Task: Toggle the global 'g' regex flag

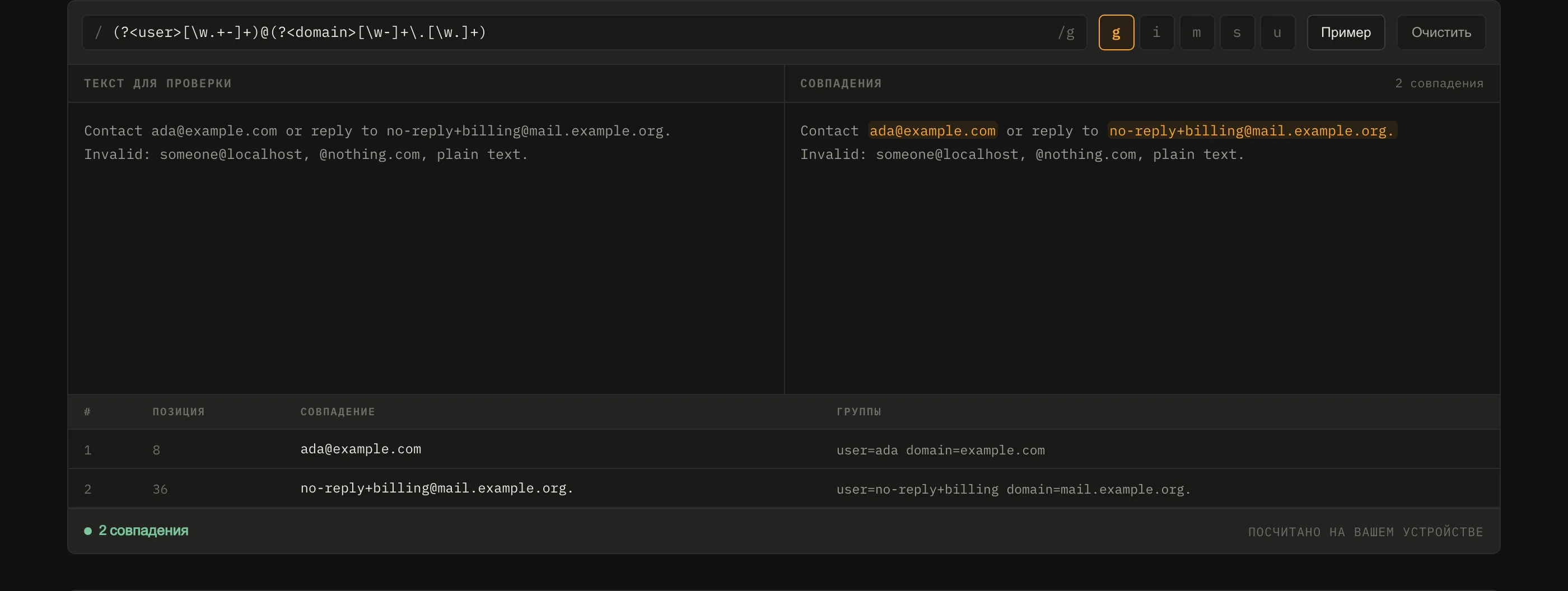Action: tap(1116, 32)
